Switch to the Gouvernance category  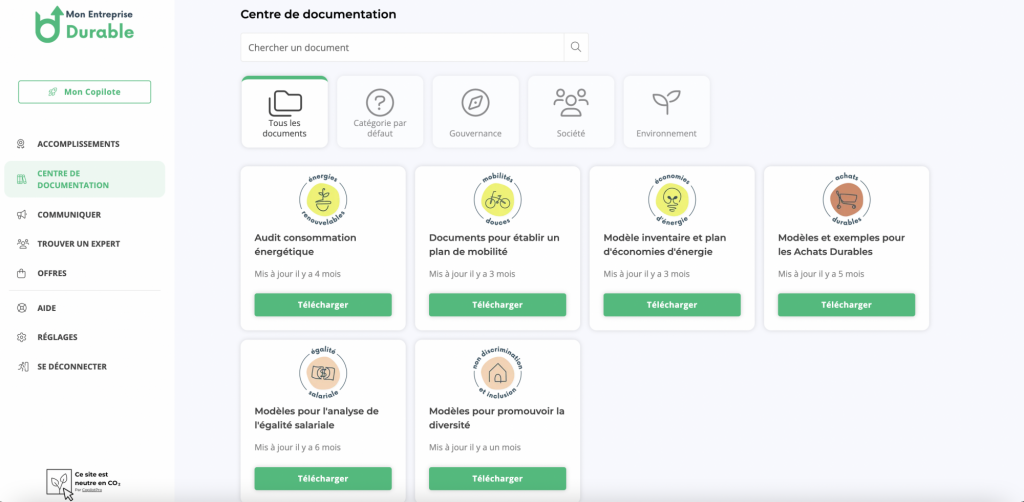click(475, 113)
